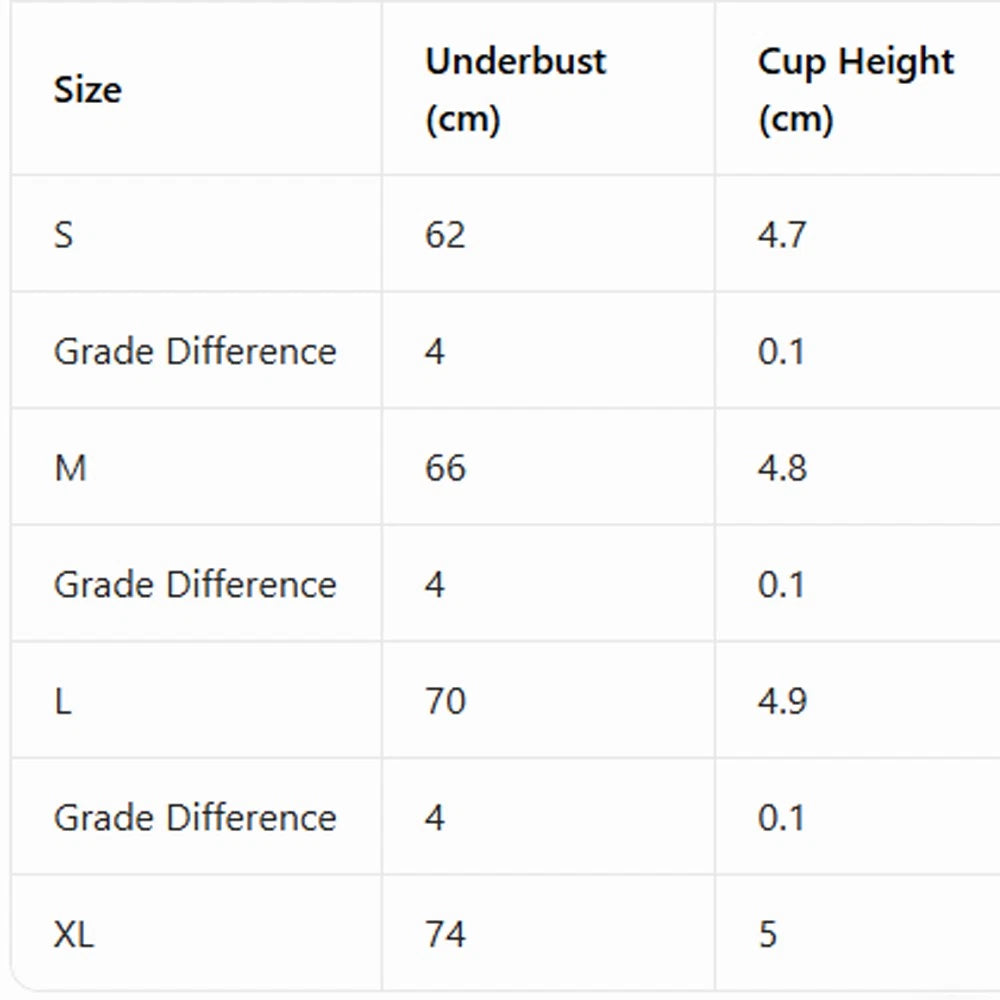Select the S size row label

coord(64,234)
